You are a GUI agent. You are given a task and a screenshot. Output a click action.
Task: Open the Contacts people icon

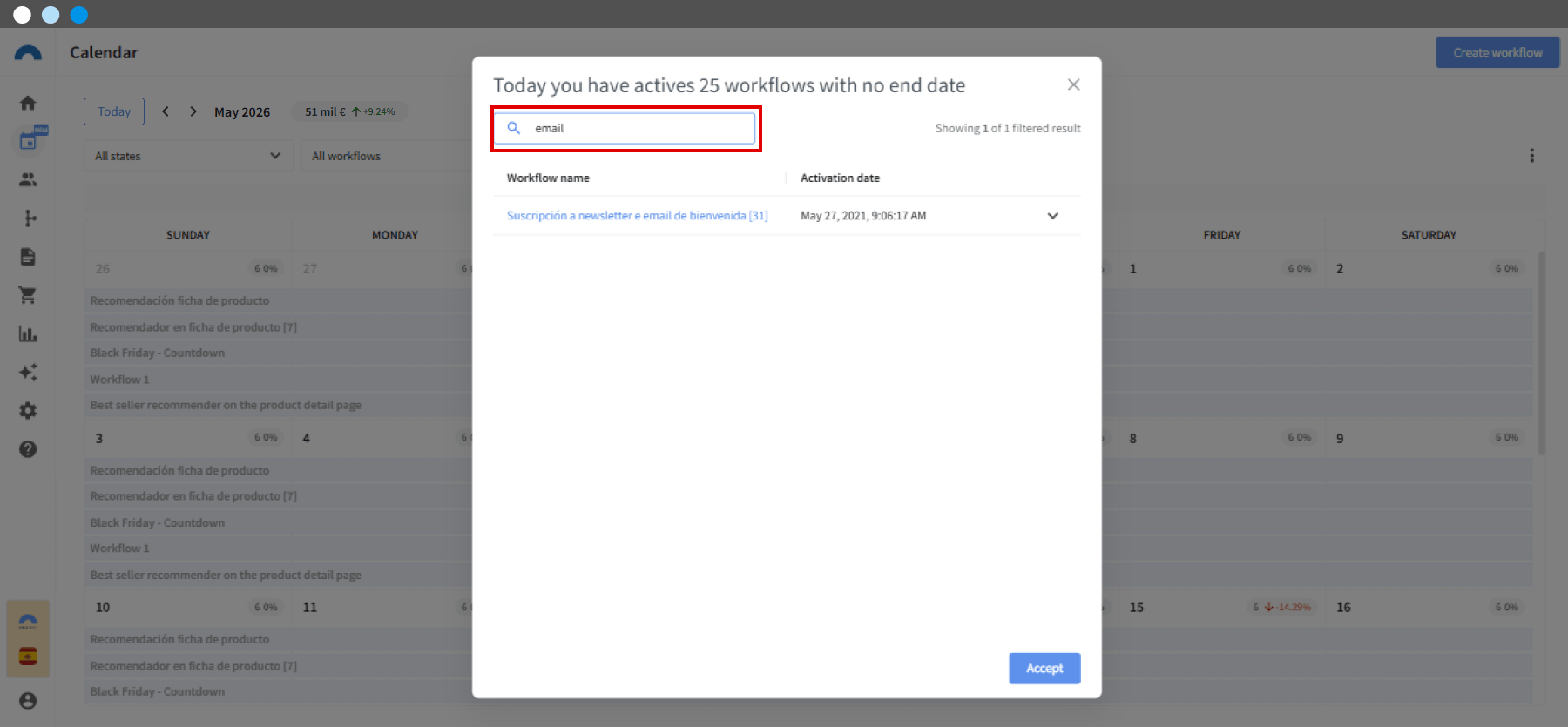pos(28,179)
